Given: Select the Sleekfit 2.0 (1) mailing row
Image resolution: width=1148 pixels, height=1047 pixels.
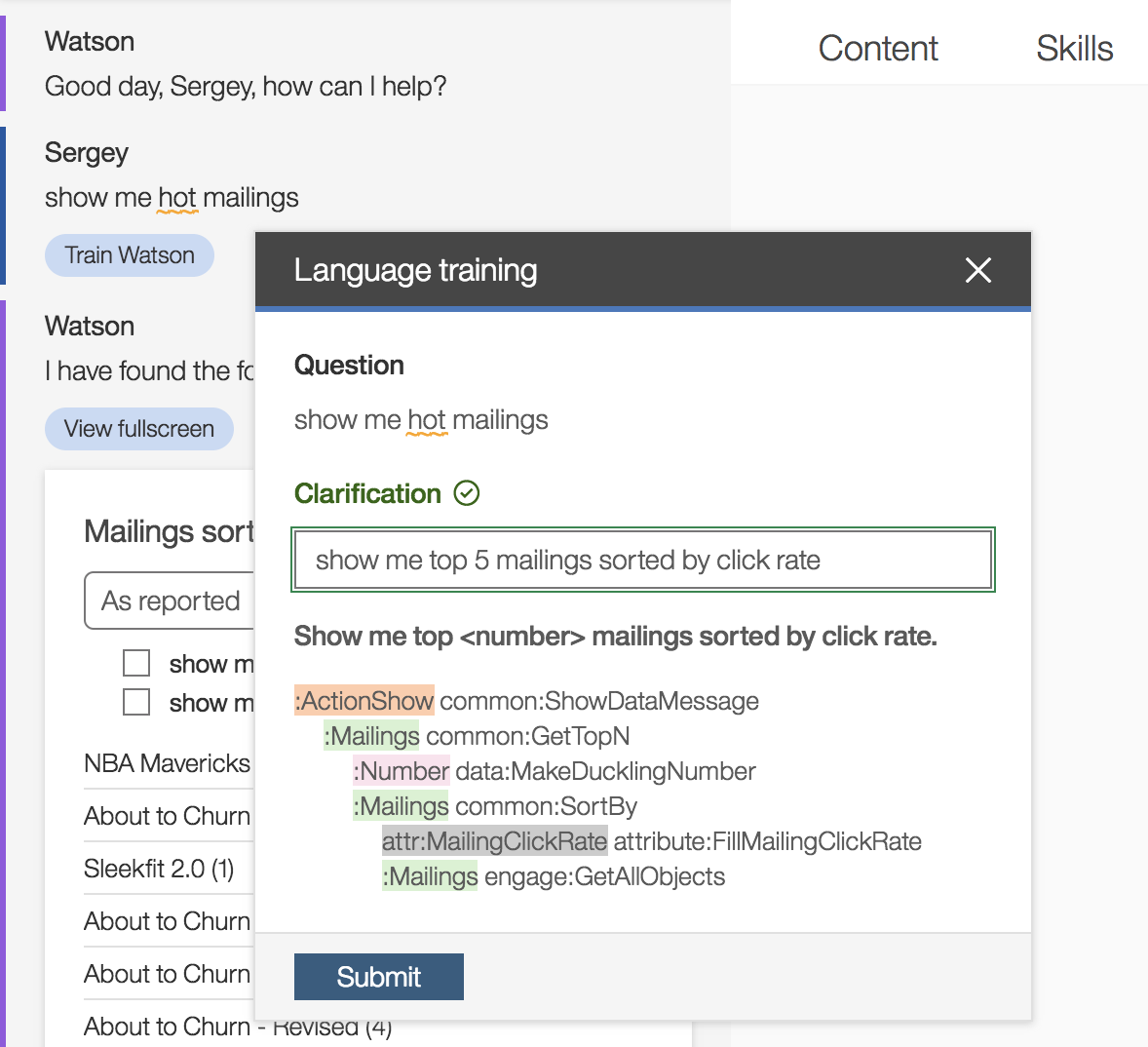Looking at the screenshot, I should point(169,869).
